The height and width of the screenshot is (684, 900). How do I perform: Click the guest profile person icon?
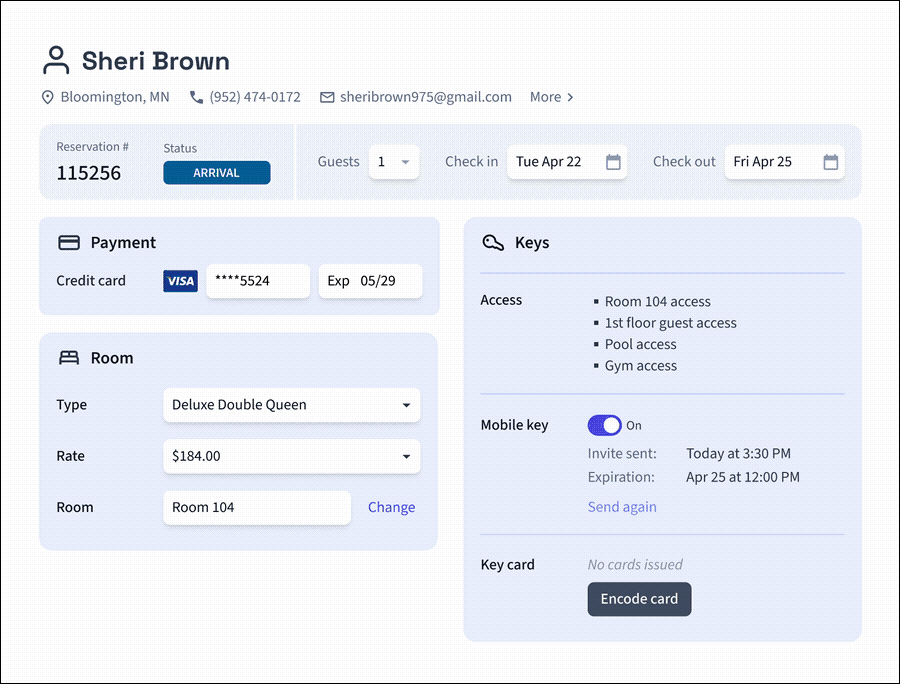coord(56,61)
